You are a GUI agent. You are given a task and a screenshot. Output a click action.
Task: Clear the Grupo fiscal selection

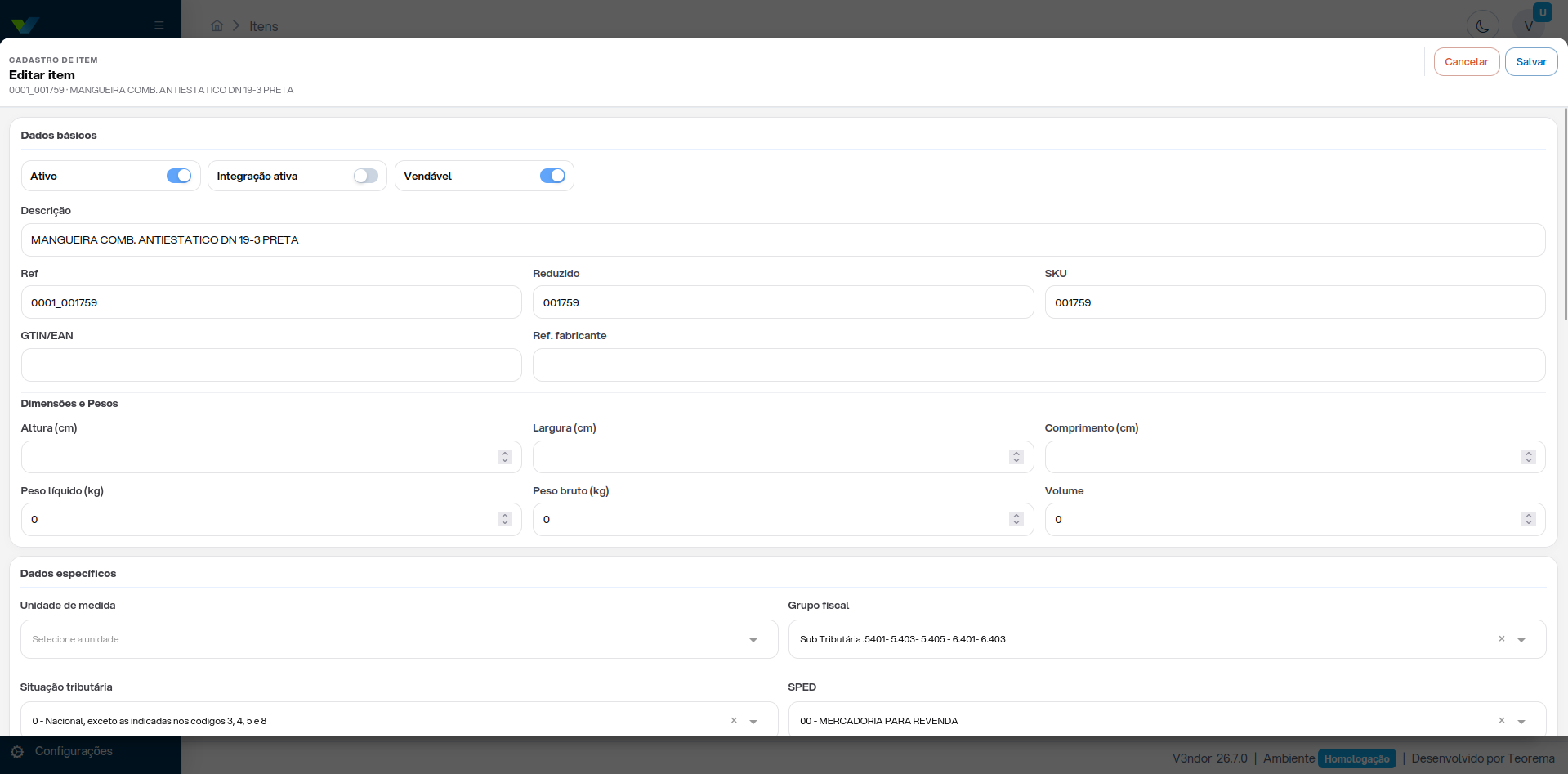coord(1502,638)
